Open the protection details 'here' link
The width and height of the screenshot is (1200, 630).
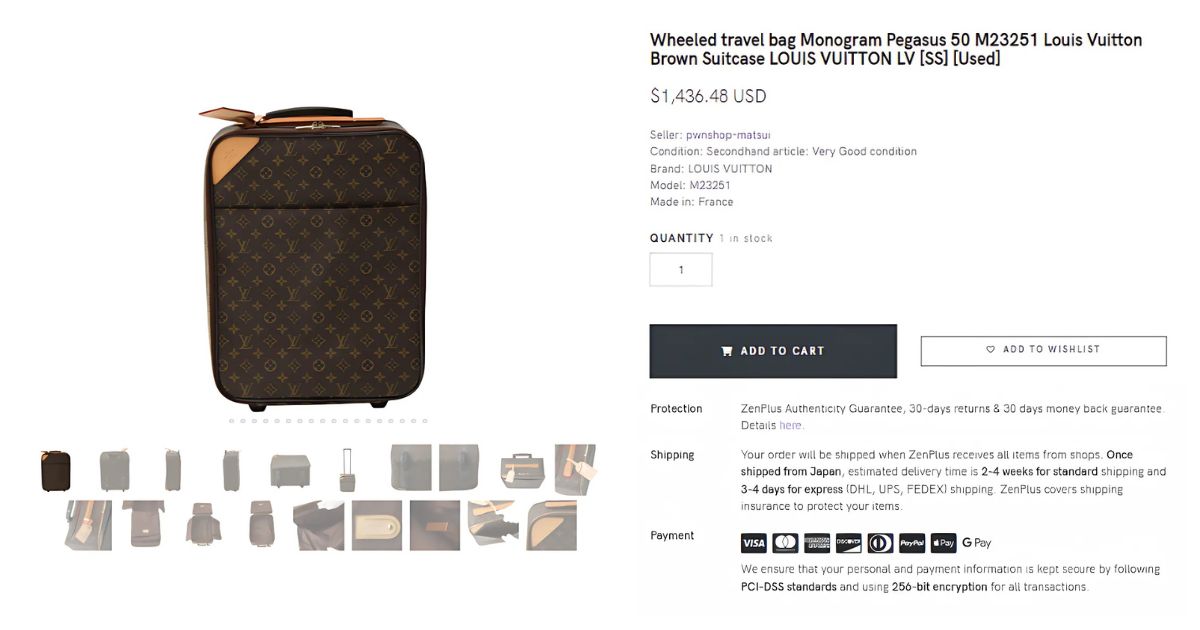[790, 425]
